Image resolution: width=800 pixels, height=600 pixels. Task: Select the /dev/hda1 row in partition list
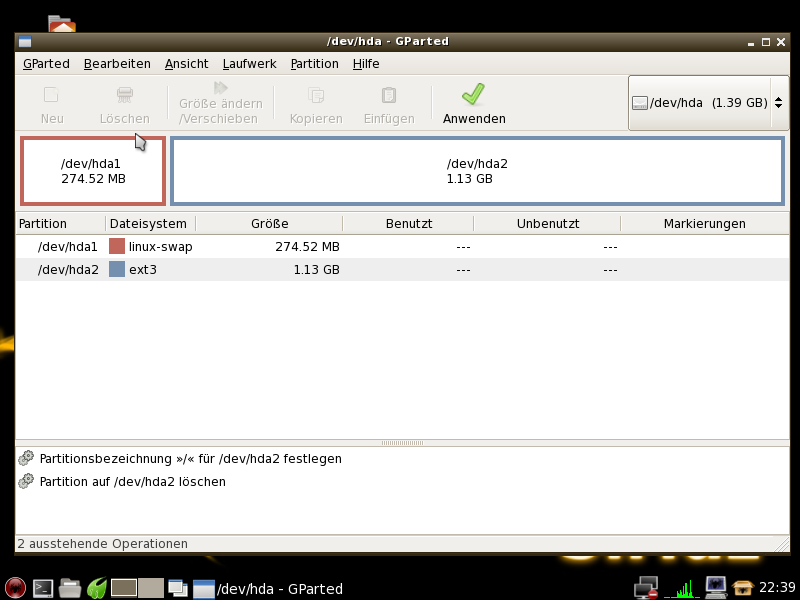(402, 246)
